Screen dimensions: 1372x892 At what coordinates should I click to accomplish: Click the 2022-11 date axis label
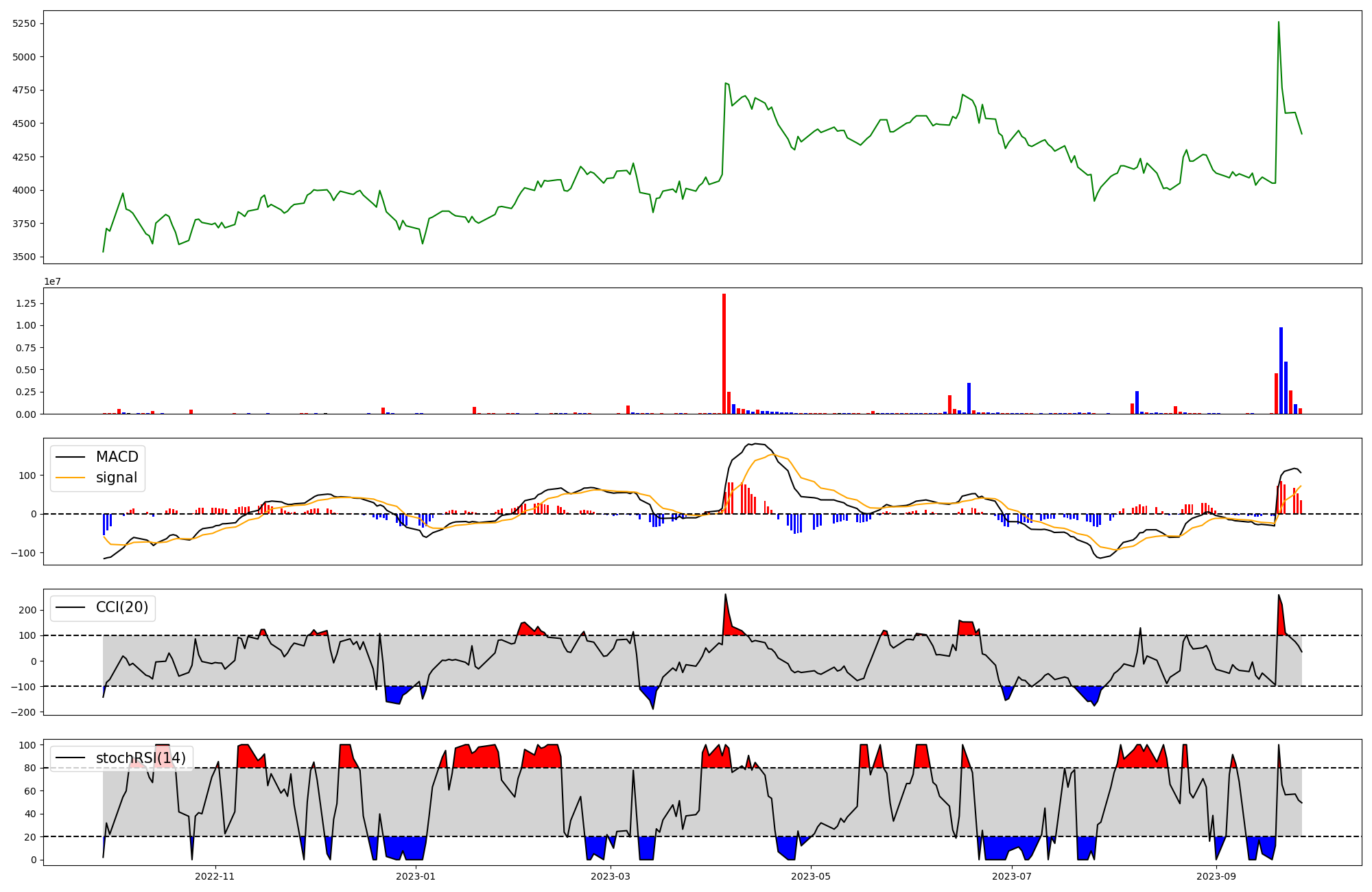tap(215, 876)
